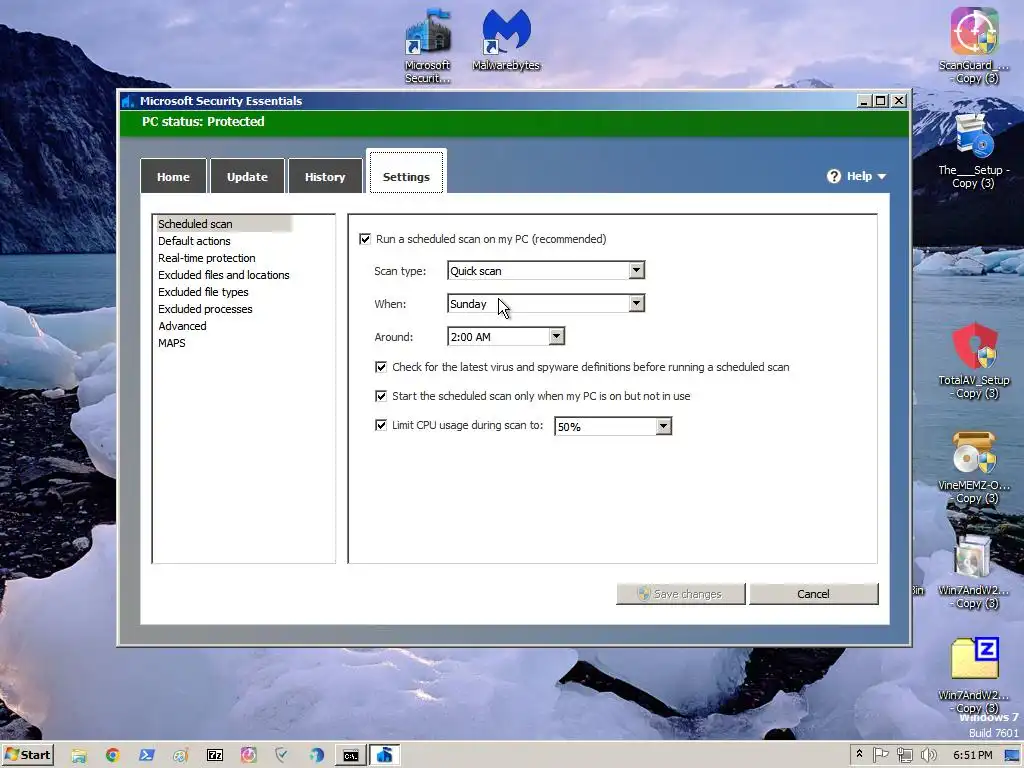Open the network tray icon
The height and width of the screenshot is (768, 1024).
click(x=904, y=755)
